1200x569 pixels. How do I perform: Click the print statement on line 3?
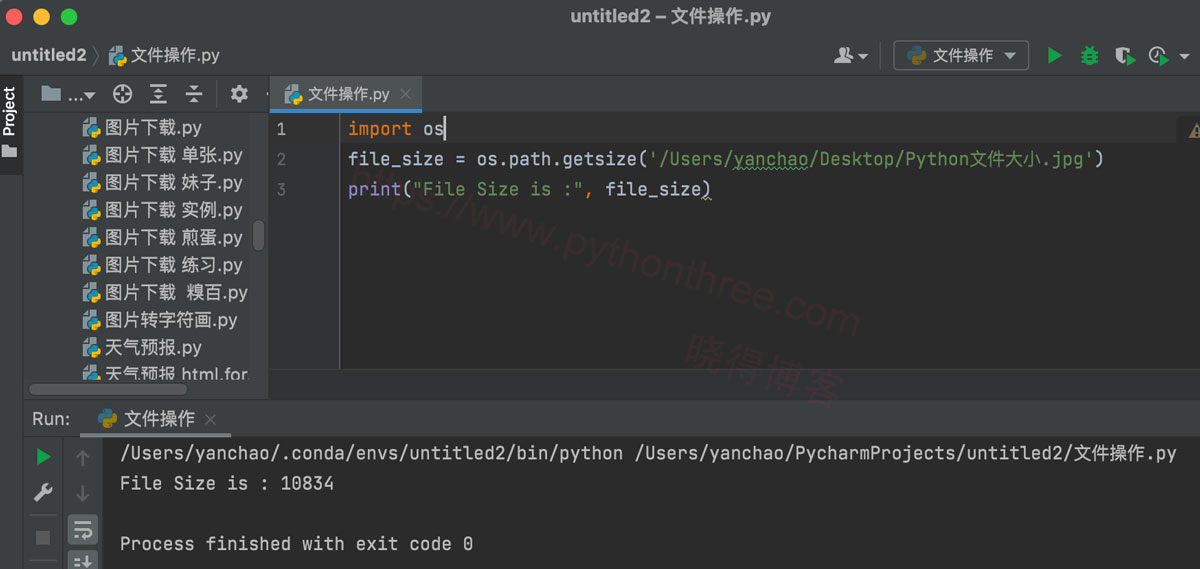[x=529, y=189]
